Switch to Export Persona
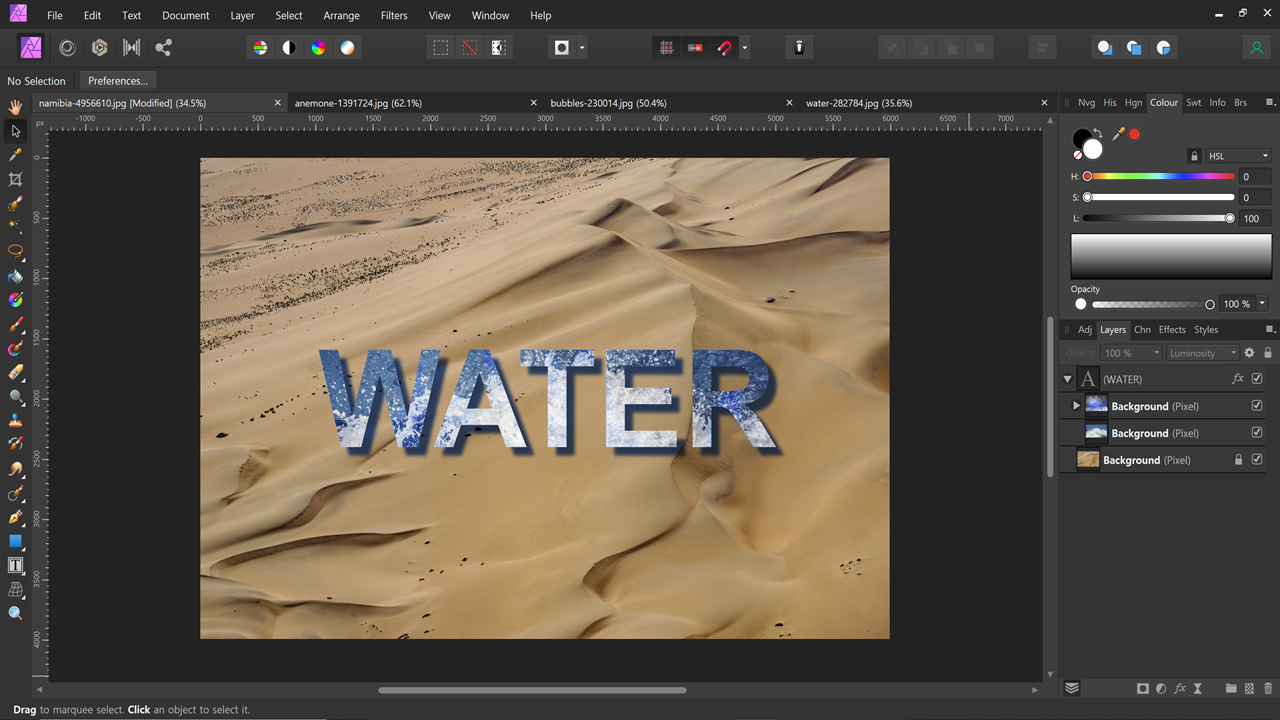 (x=163, y=47)
